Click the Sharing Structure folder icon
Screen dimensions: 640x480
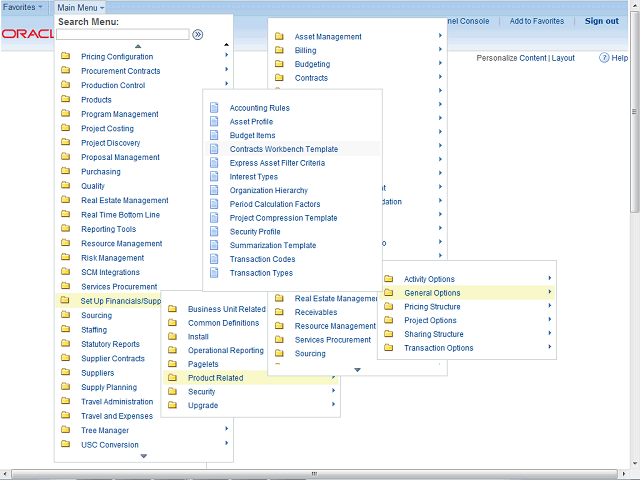click(389, 334)
